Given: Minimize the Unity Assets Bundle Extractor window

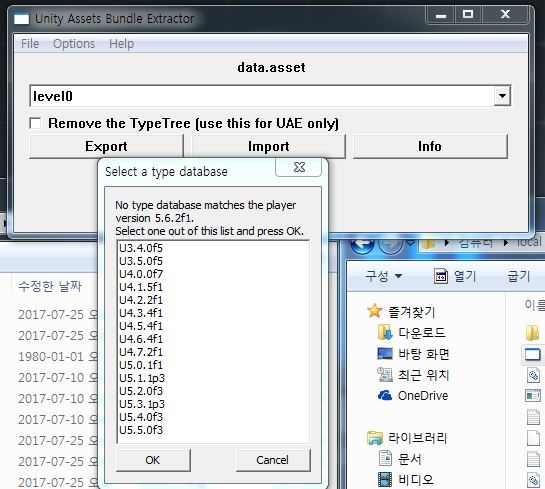Looking at the screenshot, I should click(441, 15).
